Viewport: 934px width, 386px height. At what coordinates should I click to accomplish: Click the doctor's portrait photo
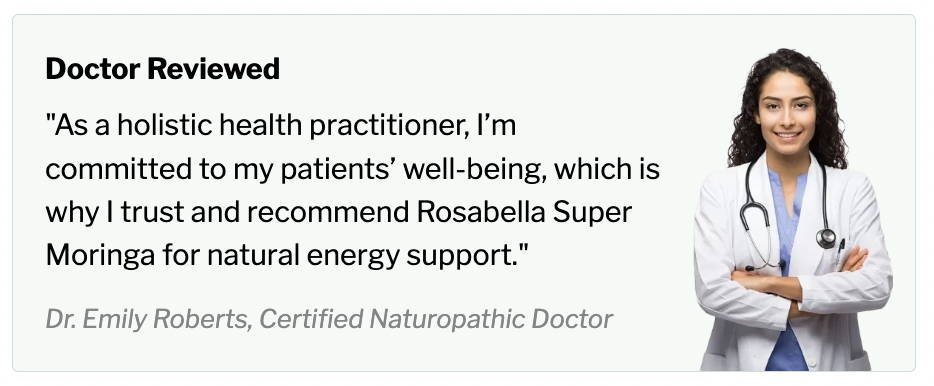pos(792,209)
